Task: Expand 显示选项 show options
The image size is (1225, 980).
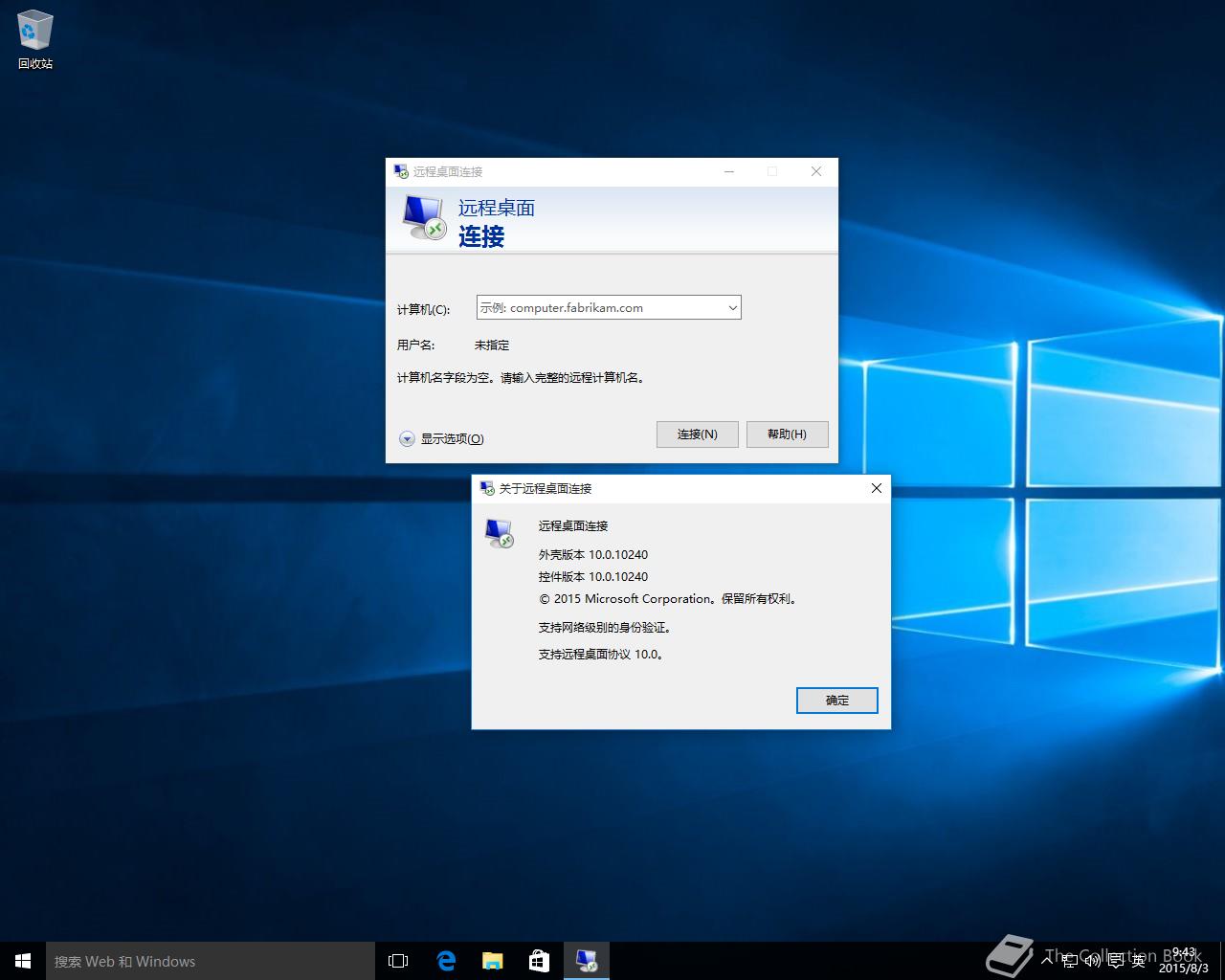Action: 441,438
